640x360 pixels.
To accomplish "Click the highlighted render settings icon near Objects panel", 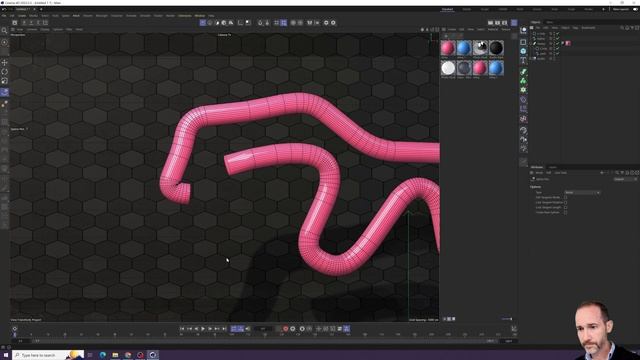I will point(514,23).
